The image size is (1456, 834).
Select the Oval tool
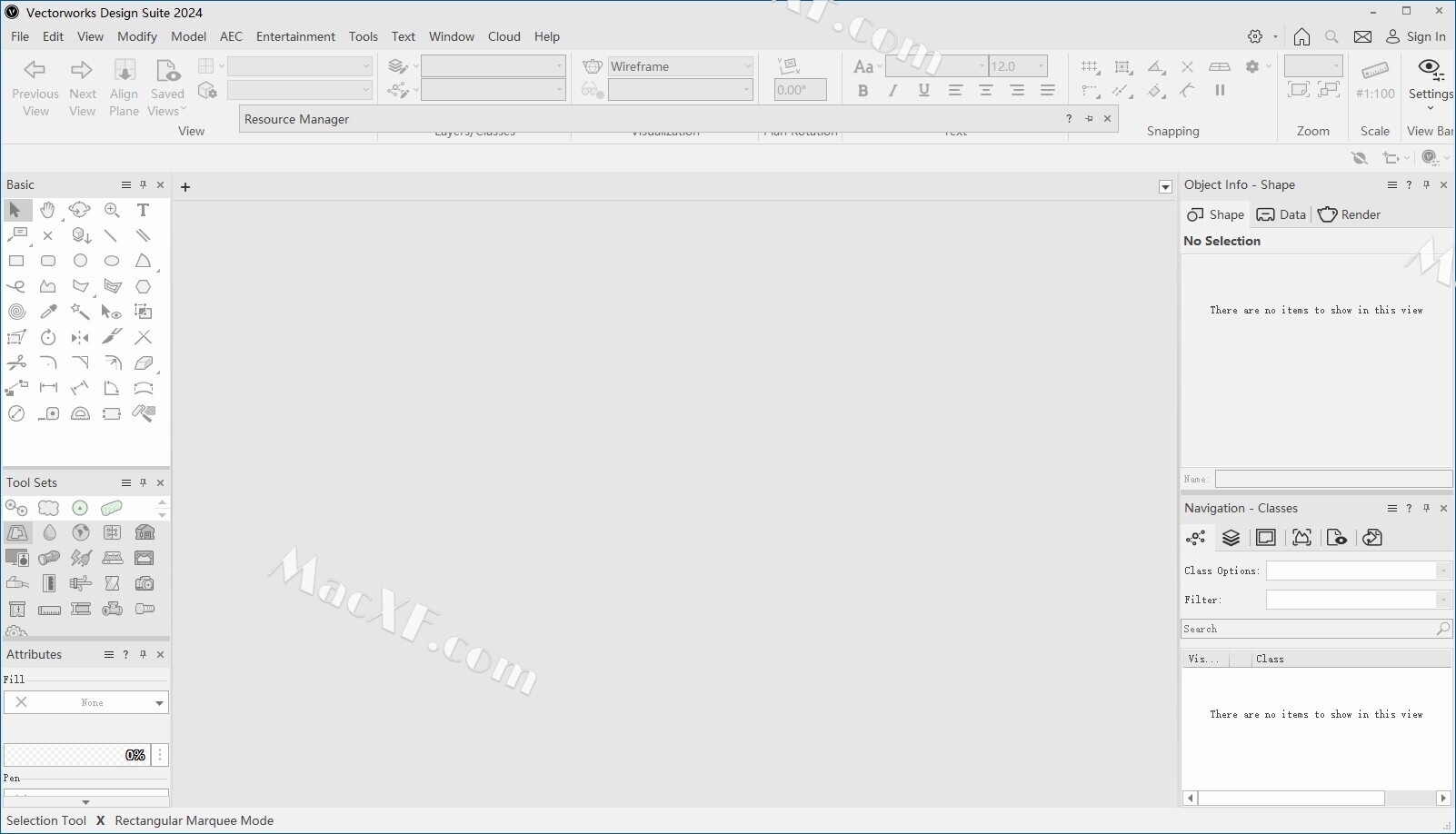tap(112, 261)
